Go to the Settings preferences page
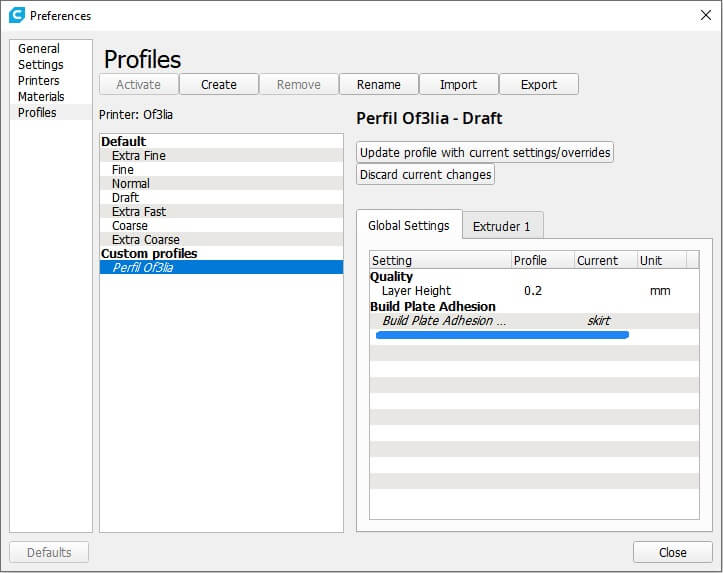723x573 pixels. [40, 64]
